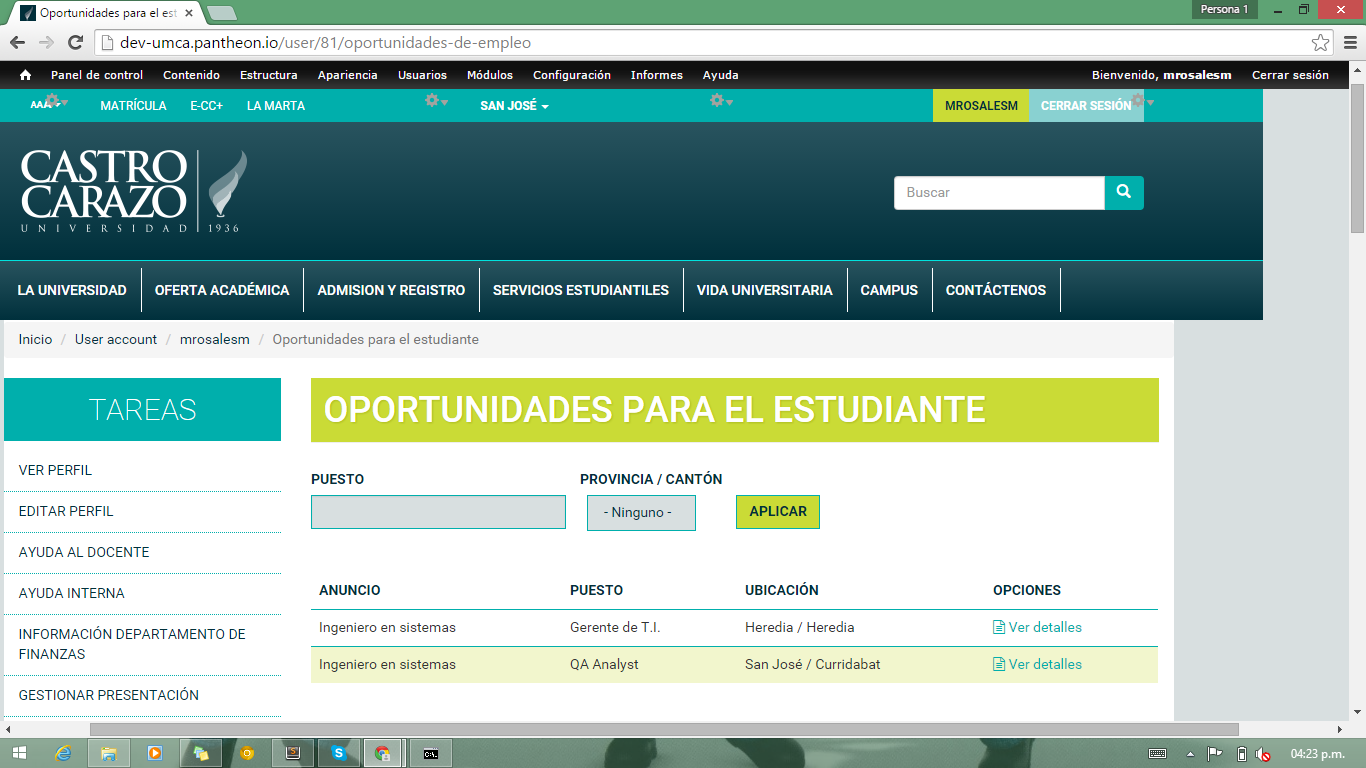Open Windows Start menu
This screenshot has height=768, width=1366.
click(19, 753)
